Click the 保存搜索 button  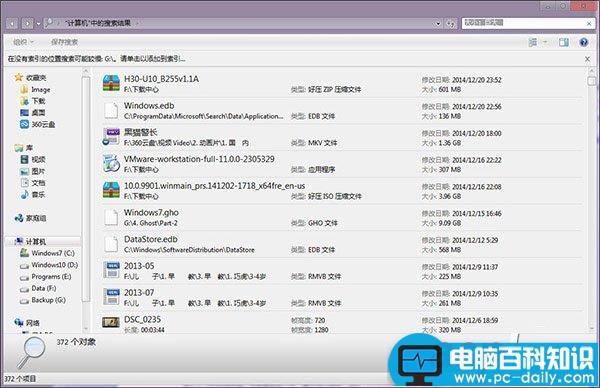pyautogui.click(x=64, y=42)
